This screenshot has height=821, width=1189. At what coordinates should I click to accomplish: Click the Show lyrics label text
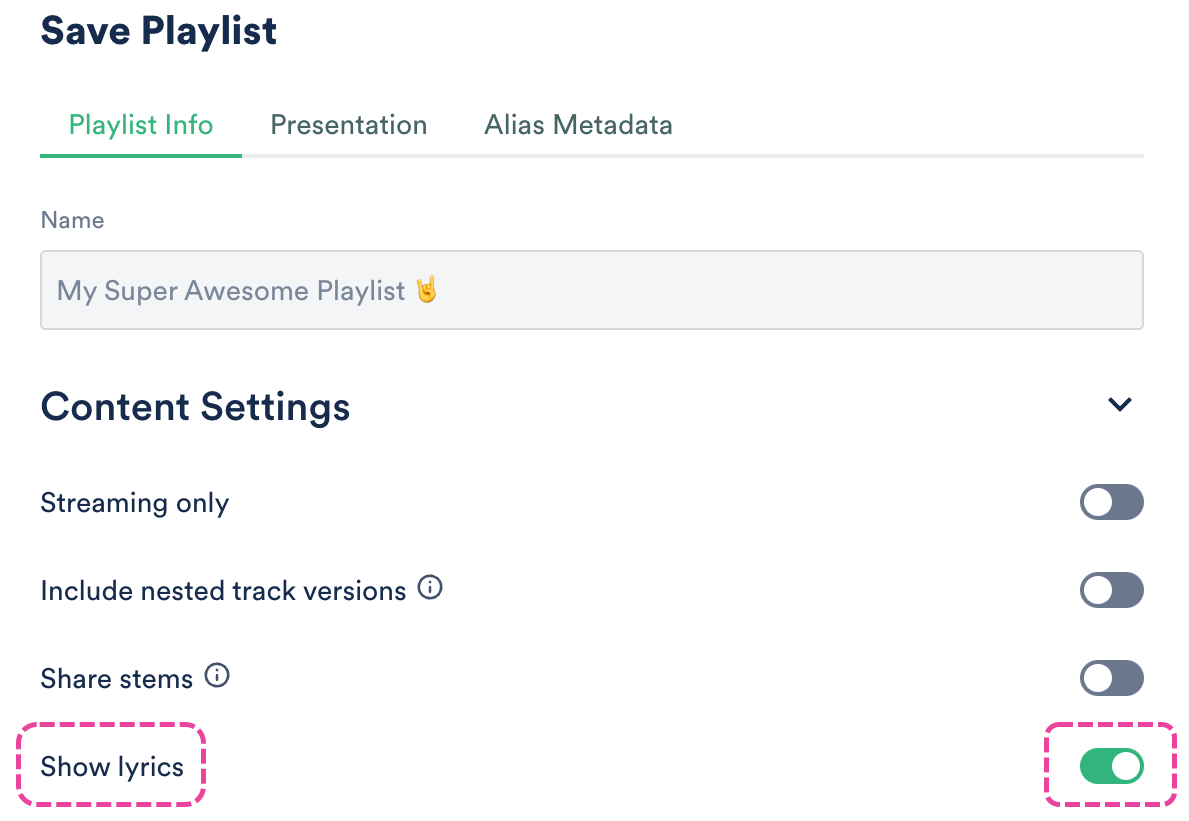coord(112,767)
